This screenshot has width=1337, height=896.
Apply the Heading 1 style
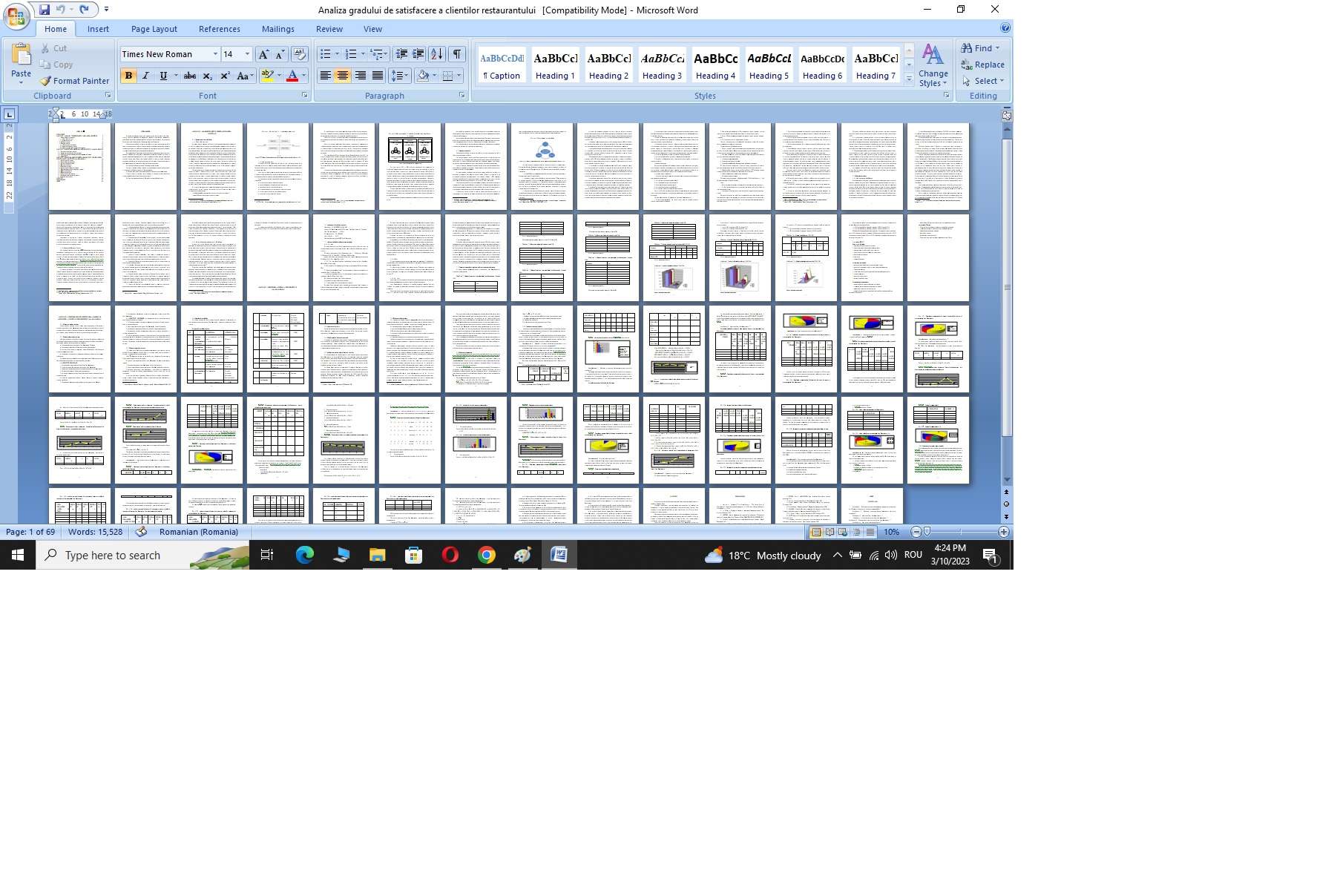(555, 65)
